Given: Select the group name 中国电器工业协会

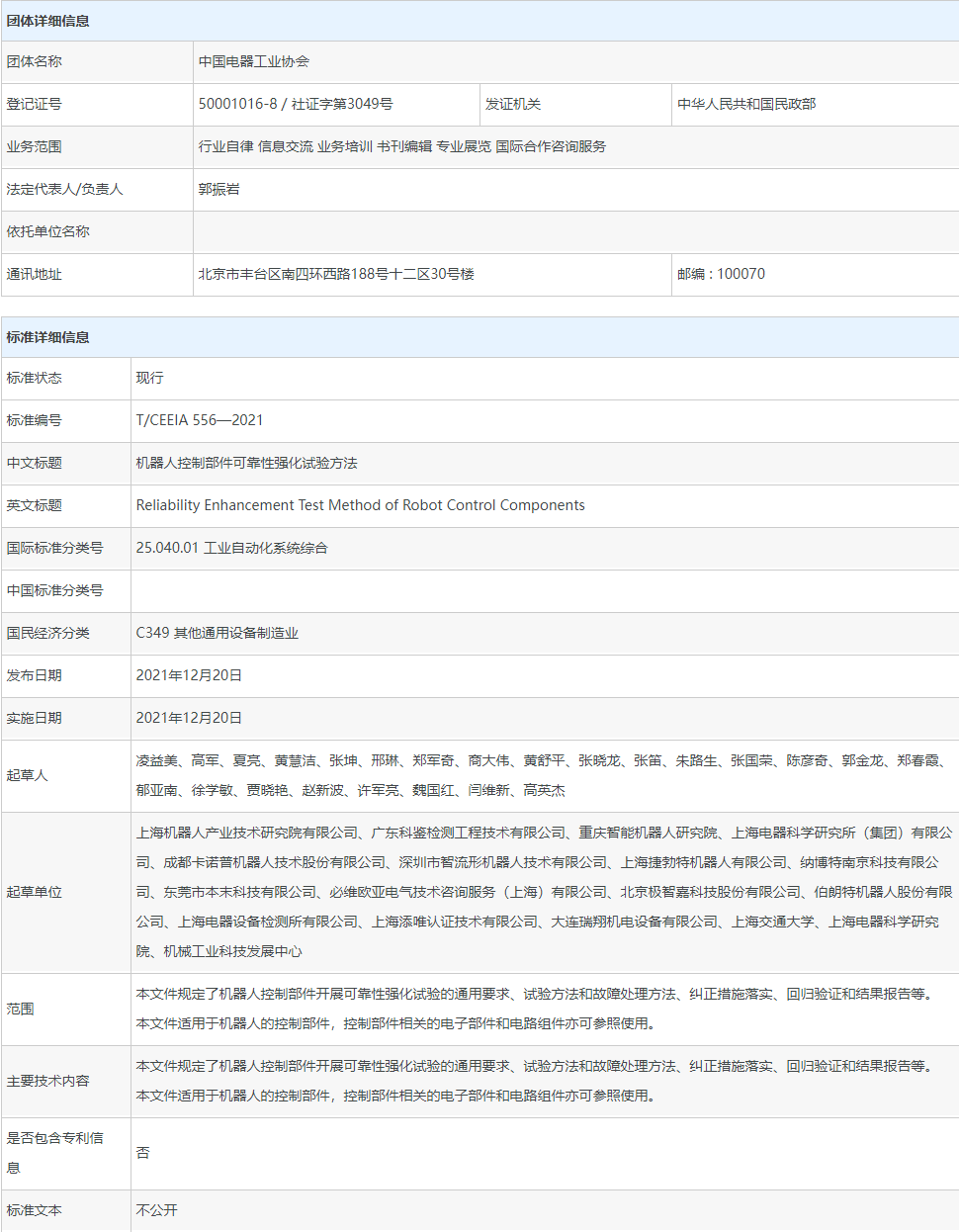Looking at the screenshot, I should click(x=254, y=61).
